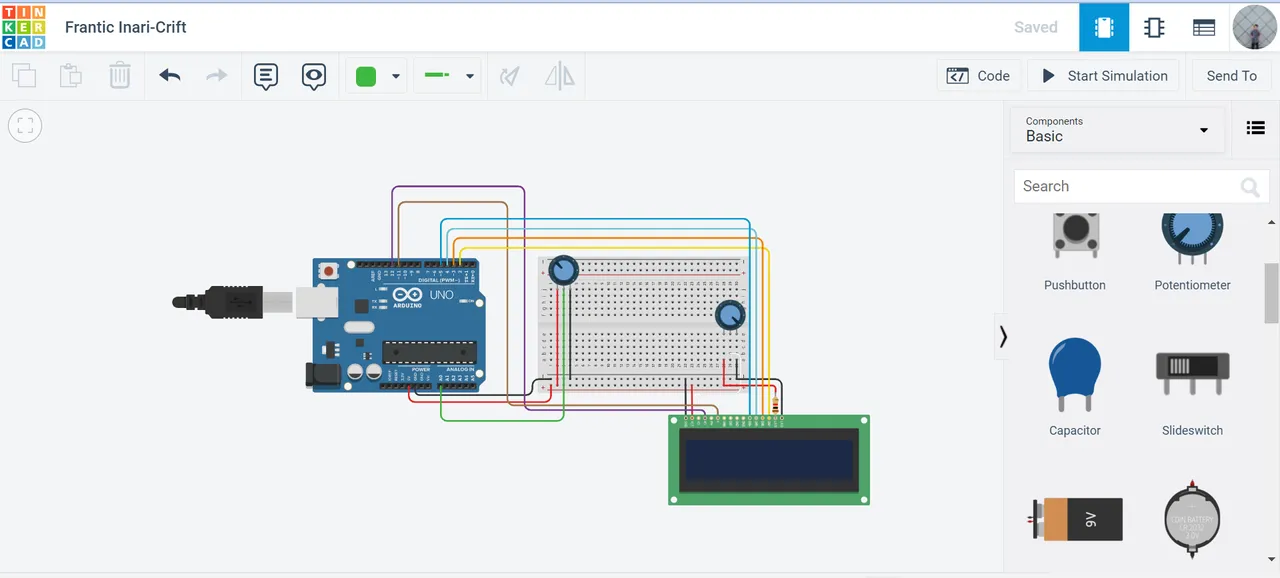Select the coin cell battery component
This screenshot has height=578, width=1280.
click(1192, 520)
